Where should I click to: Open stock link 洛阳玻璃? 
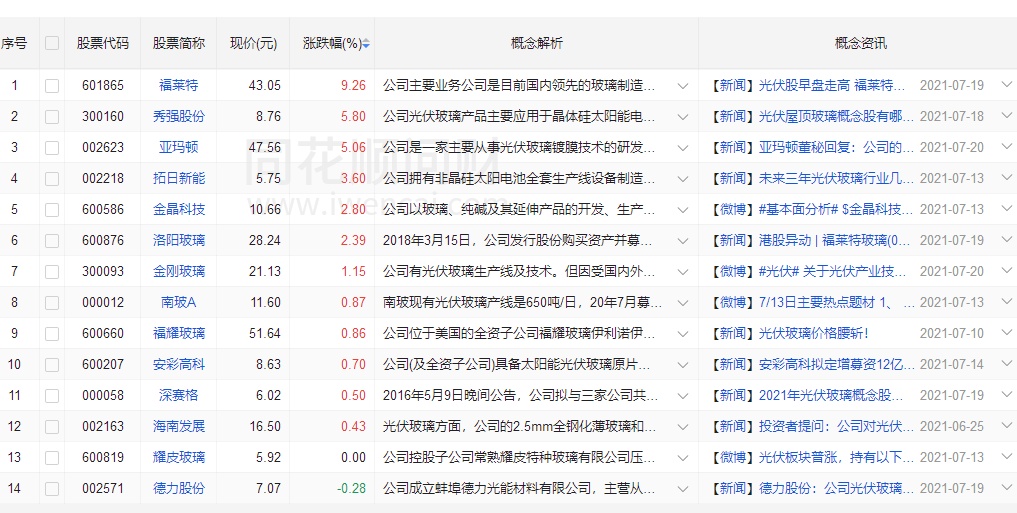click(x=178, y=240)
